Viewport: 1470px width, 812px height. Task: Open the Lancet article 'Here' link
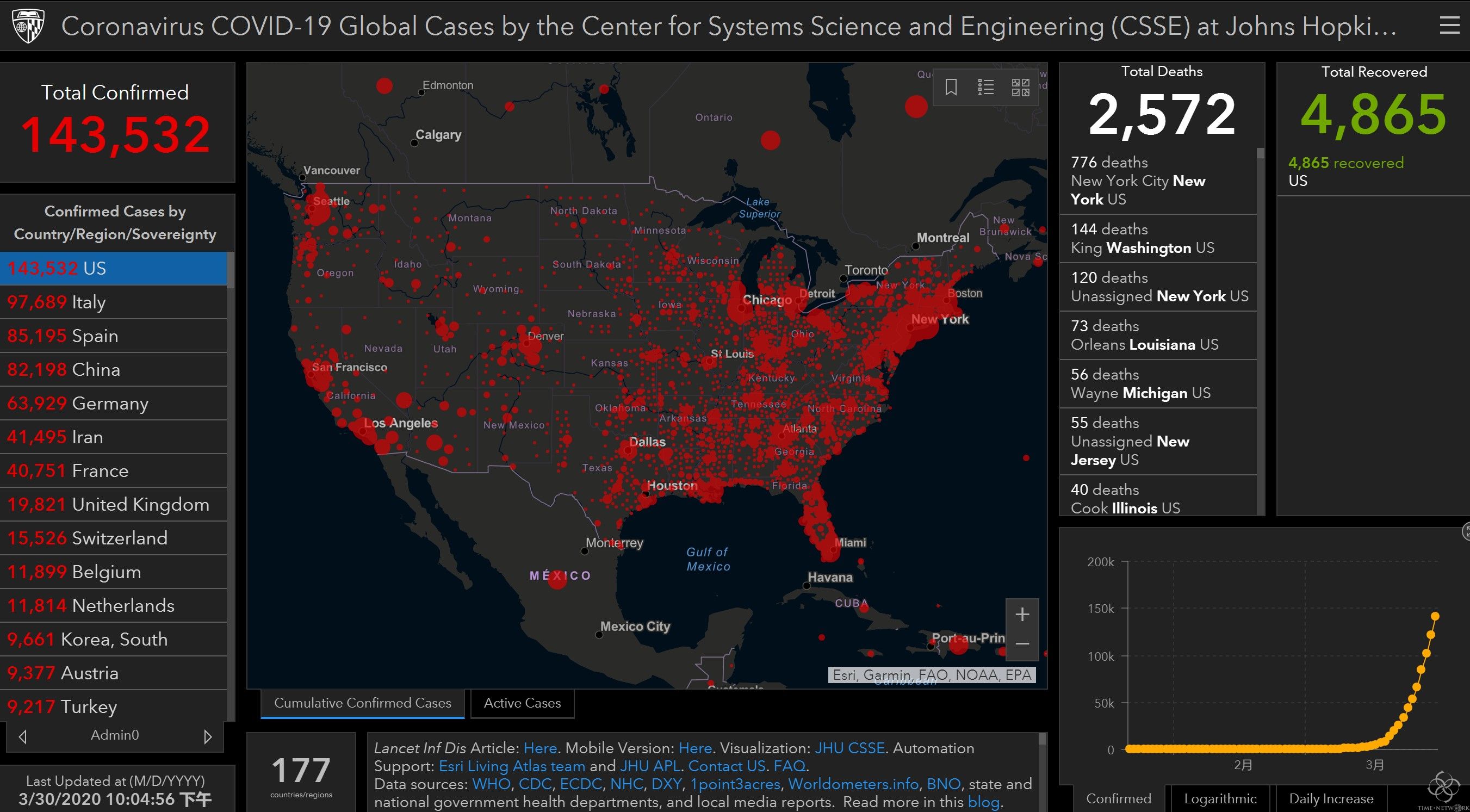(540, 748)
